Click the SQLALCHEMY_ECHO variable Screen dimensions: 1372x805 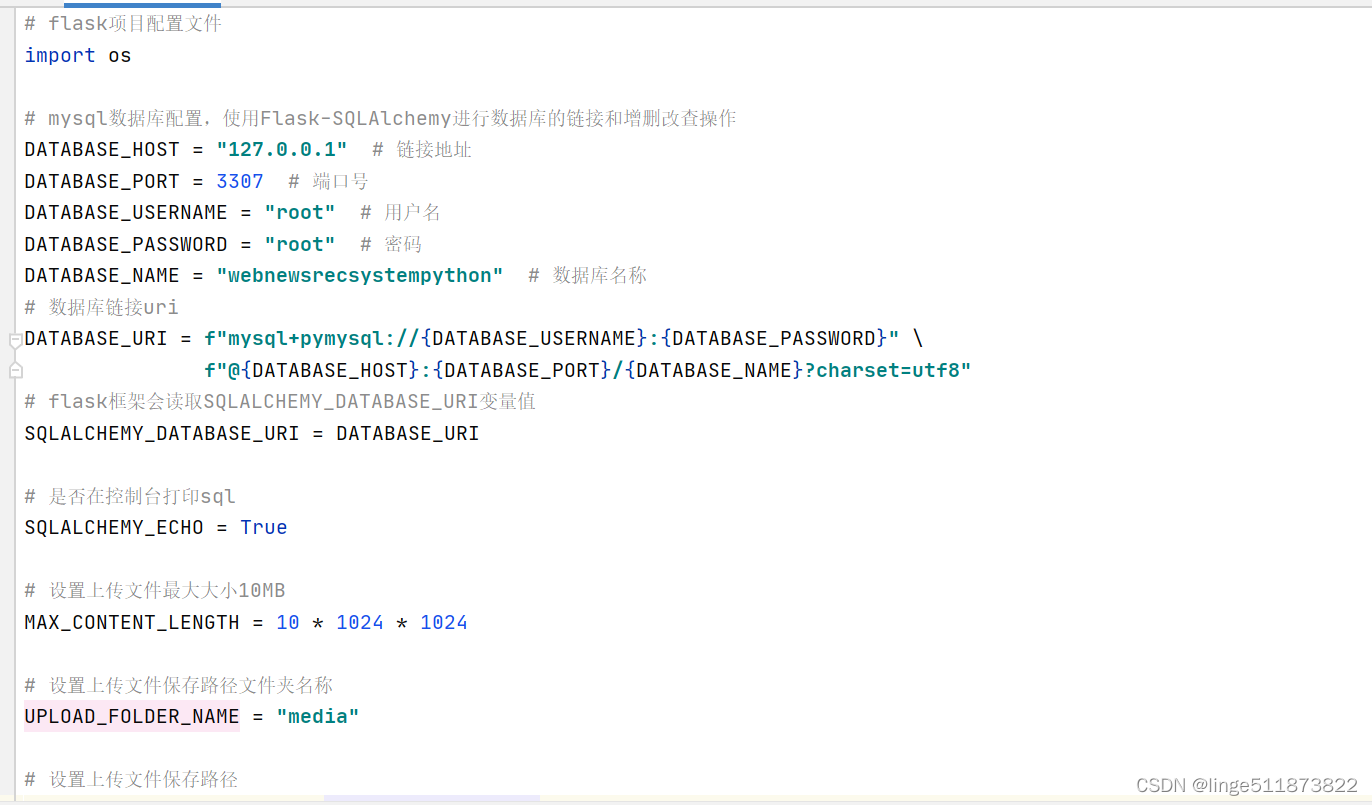tap(114, 527)
